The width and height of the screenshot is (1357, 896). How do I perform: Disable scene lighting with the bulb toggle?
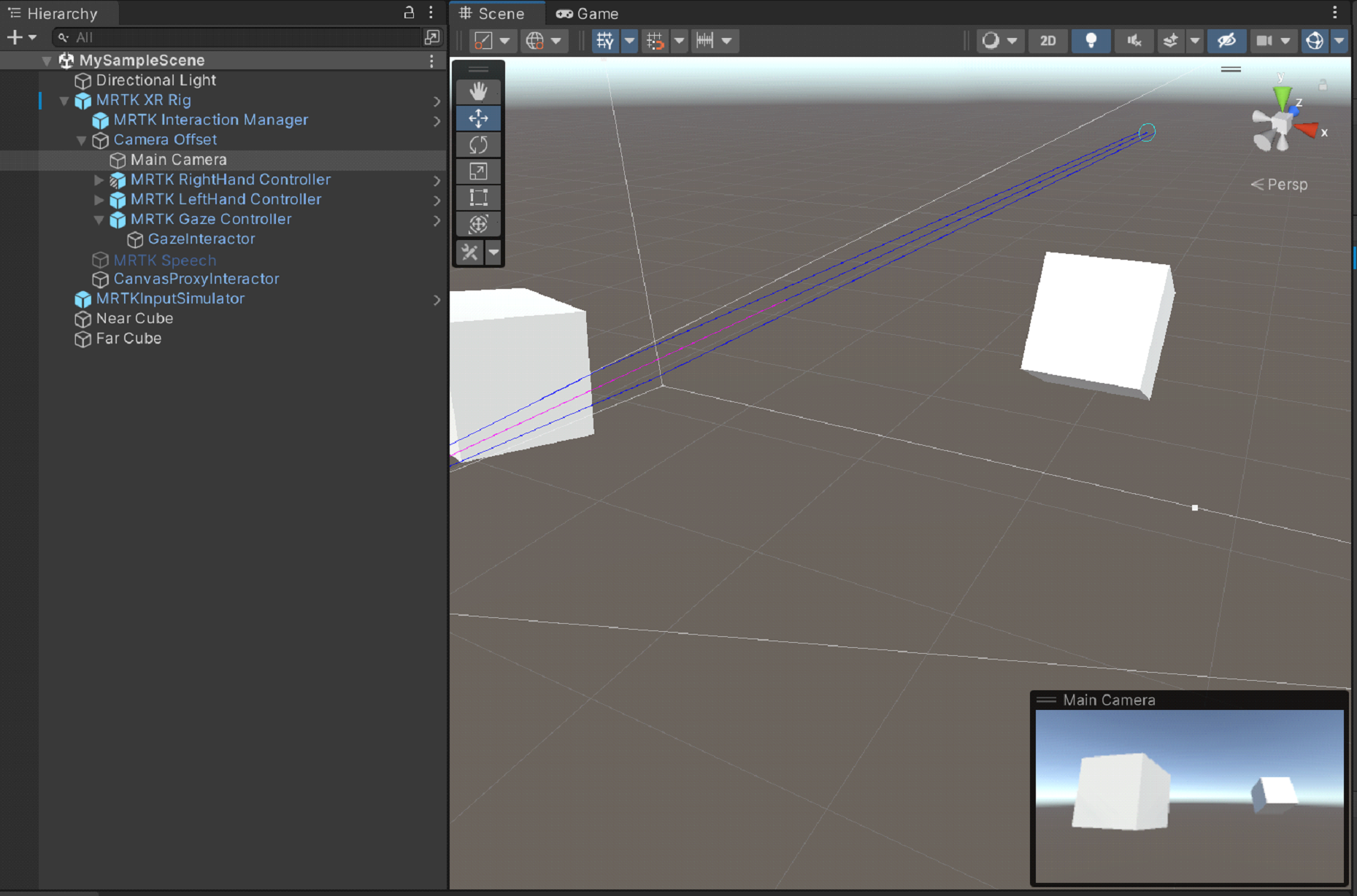click(1091, 41)
